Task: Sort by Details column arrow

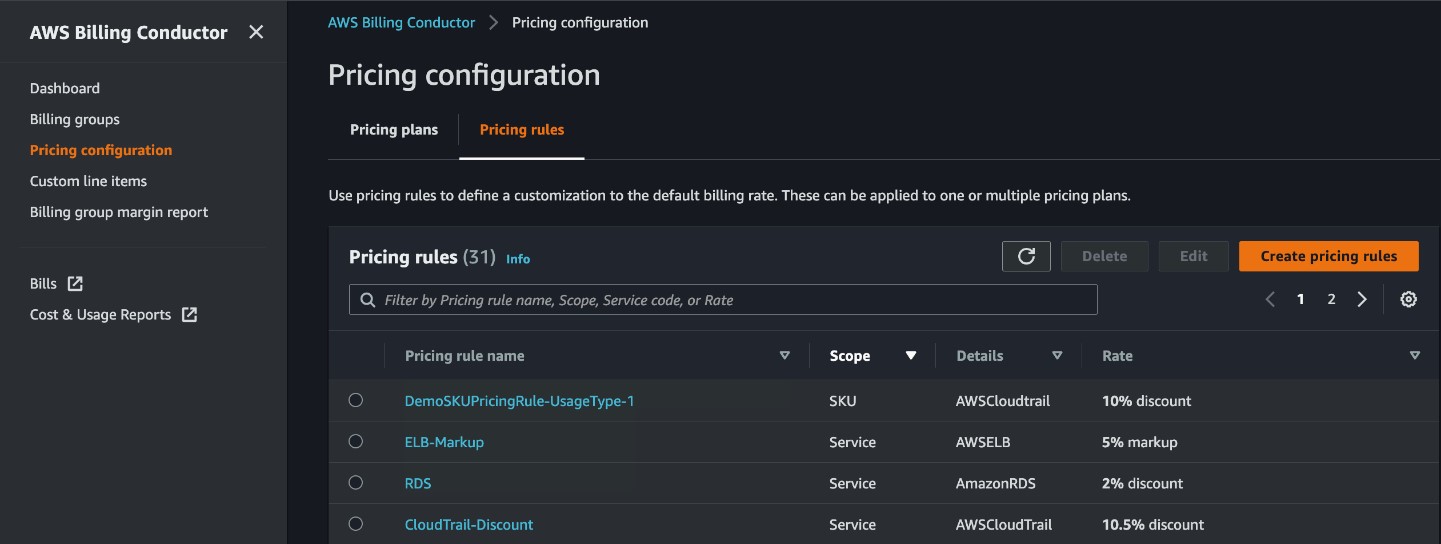Action: (x=1057, y=355)
